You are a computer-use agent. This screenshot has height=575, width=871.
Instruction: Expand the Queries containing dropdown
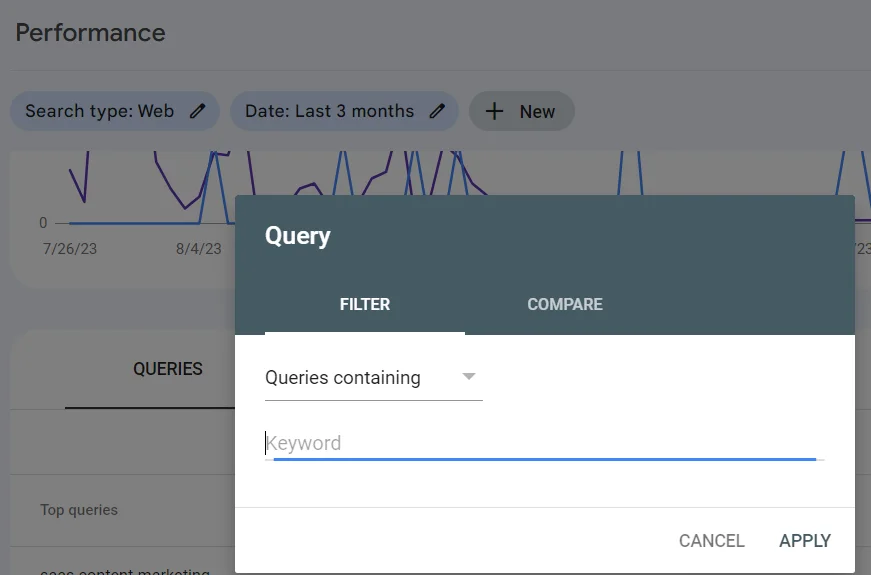(x=373, y=378)
